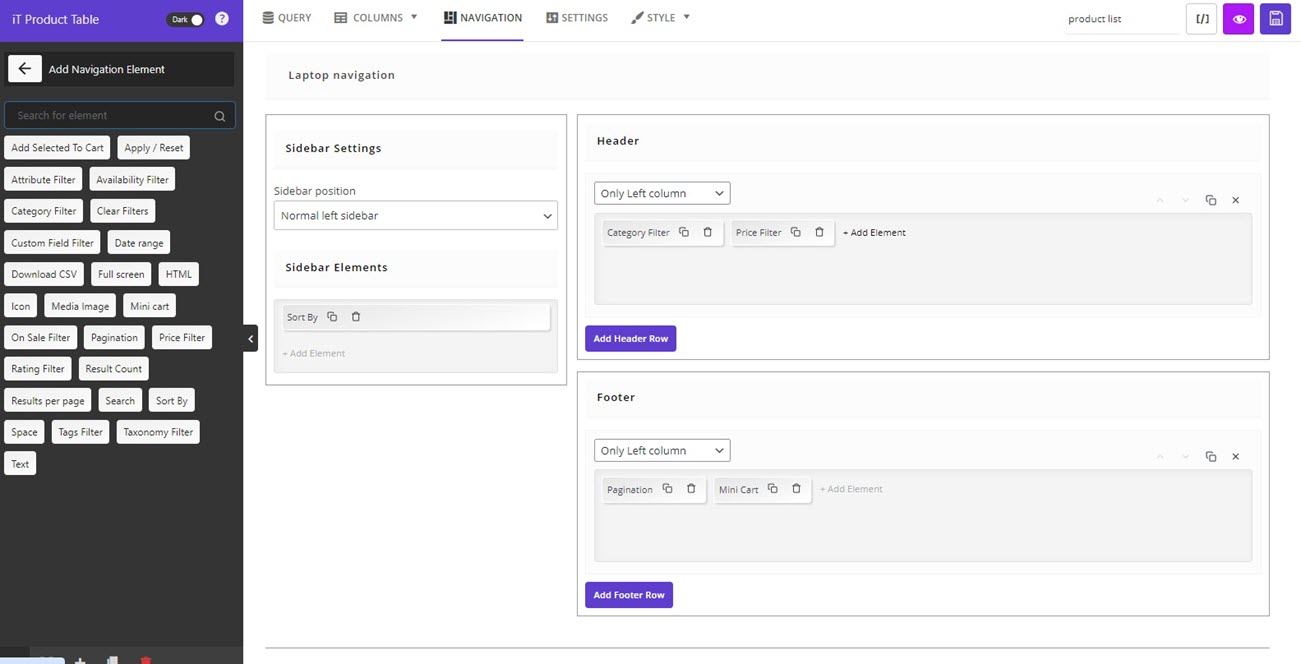Duplicate the Pagination footer chip

[x=667, y=489]
